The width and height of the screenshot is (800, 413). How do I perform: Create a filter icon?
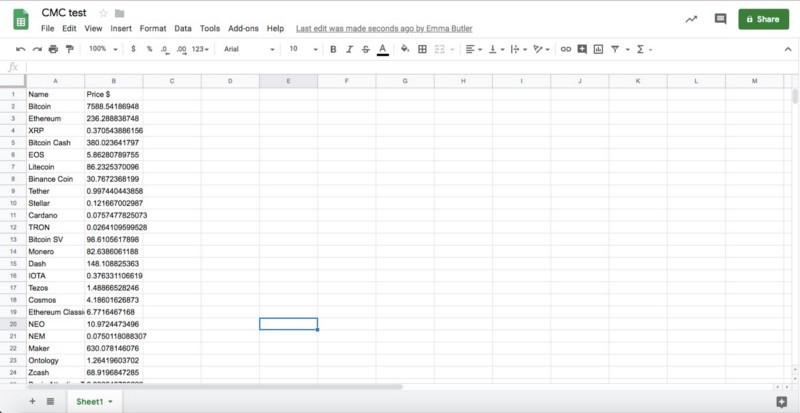click(615, 49)
